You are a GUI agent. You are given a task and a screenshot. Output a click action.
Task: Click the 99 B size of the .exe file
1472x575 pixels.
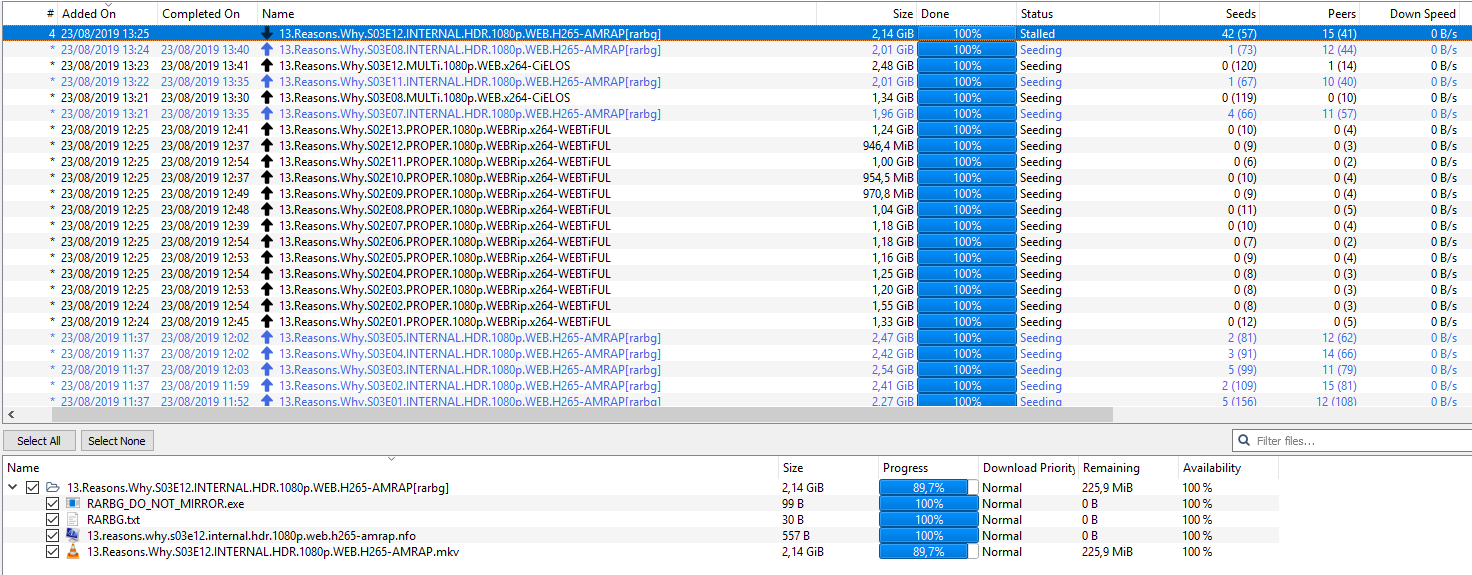[x=794, y=504]
